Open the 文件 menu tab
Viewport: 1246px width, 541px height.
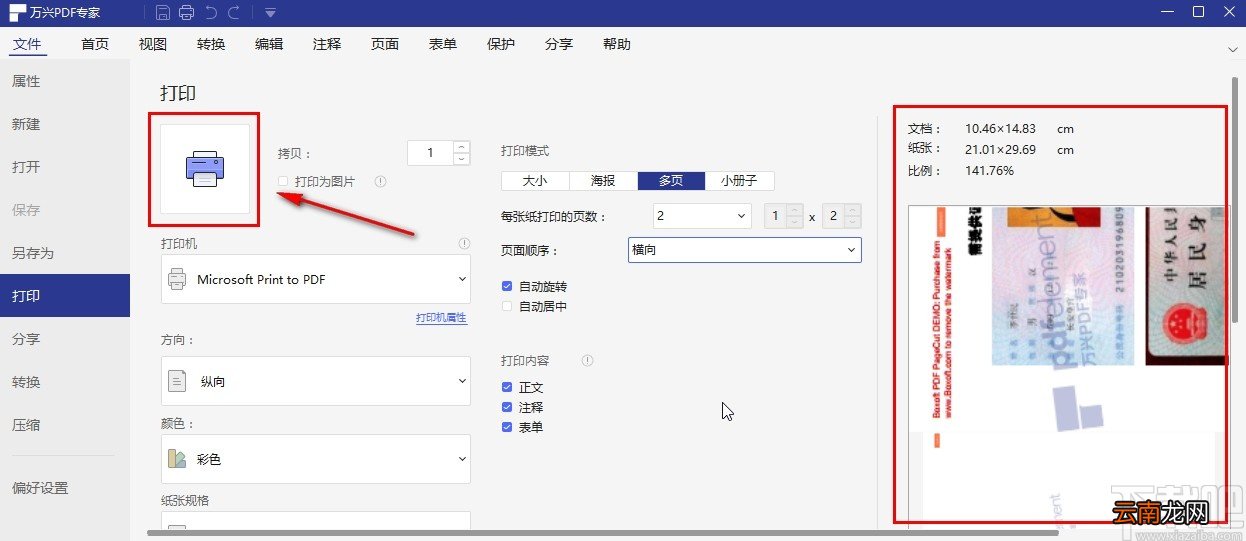pos(28,44)
